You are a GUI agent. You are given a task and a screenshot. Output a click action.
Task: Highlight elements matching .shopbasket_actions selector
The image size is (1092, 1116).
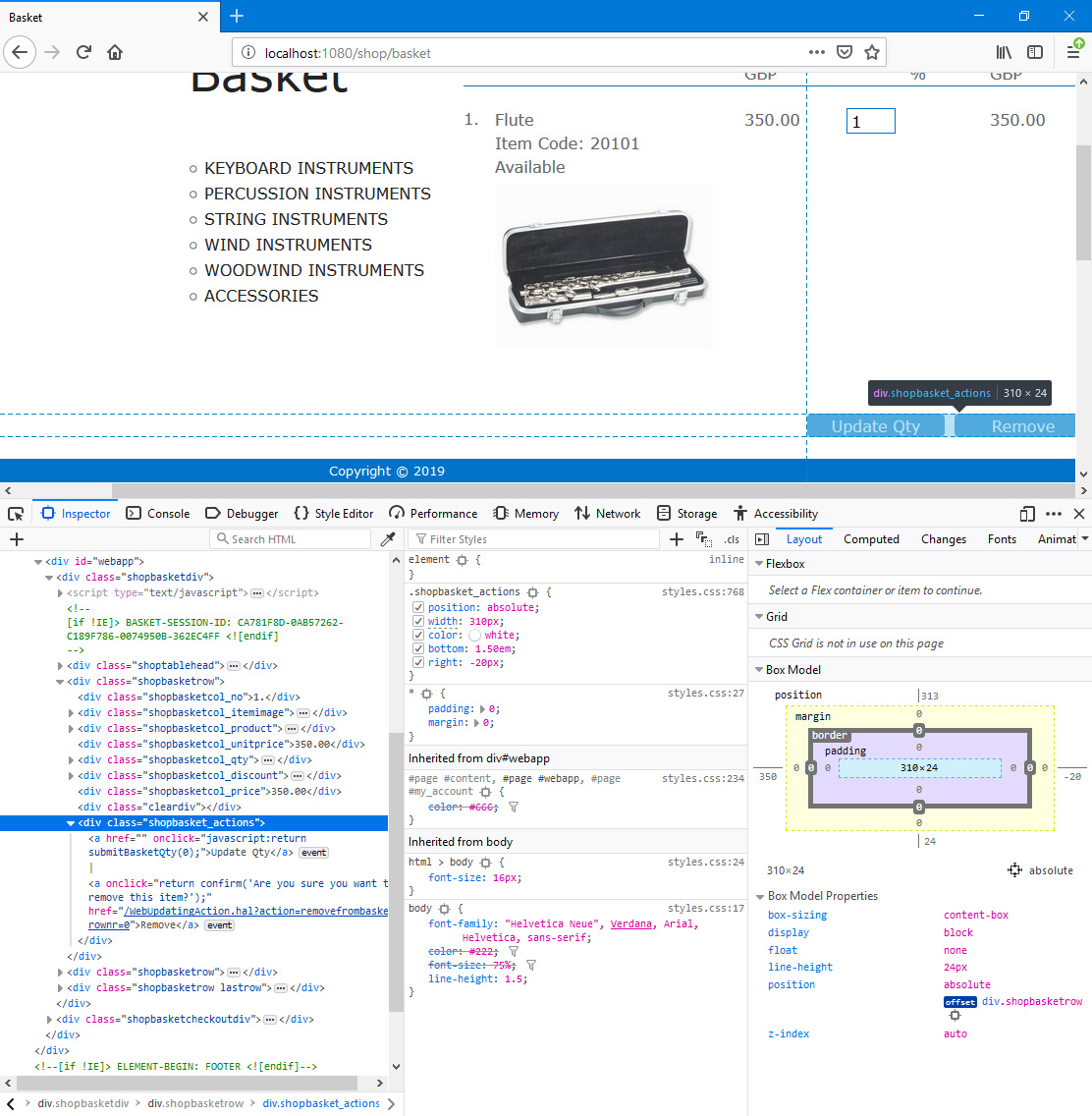[533, 592]
